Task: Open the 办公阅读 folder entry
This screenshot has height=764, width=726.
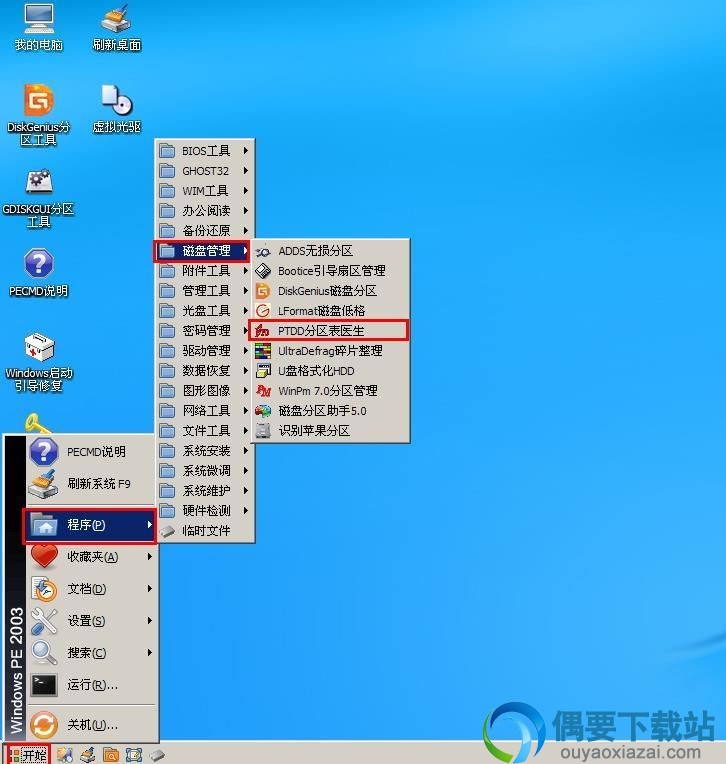Action: 205,210
